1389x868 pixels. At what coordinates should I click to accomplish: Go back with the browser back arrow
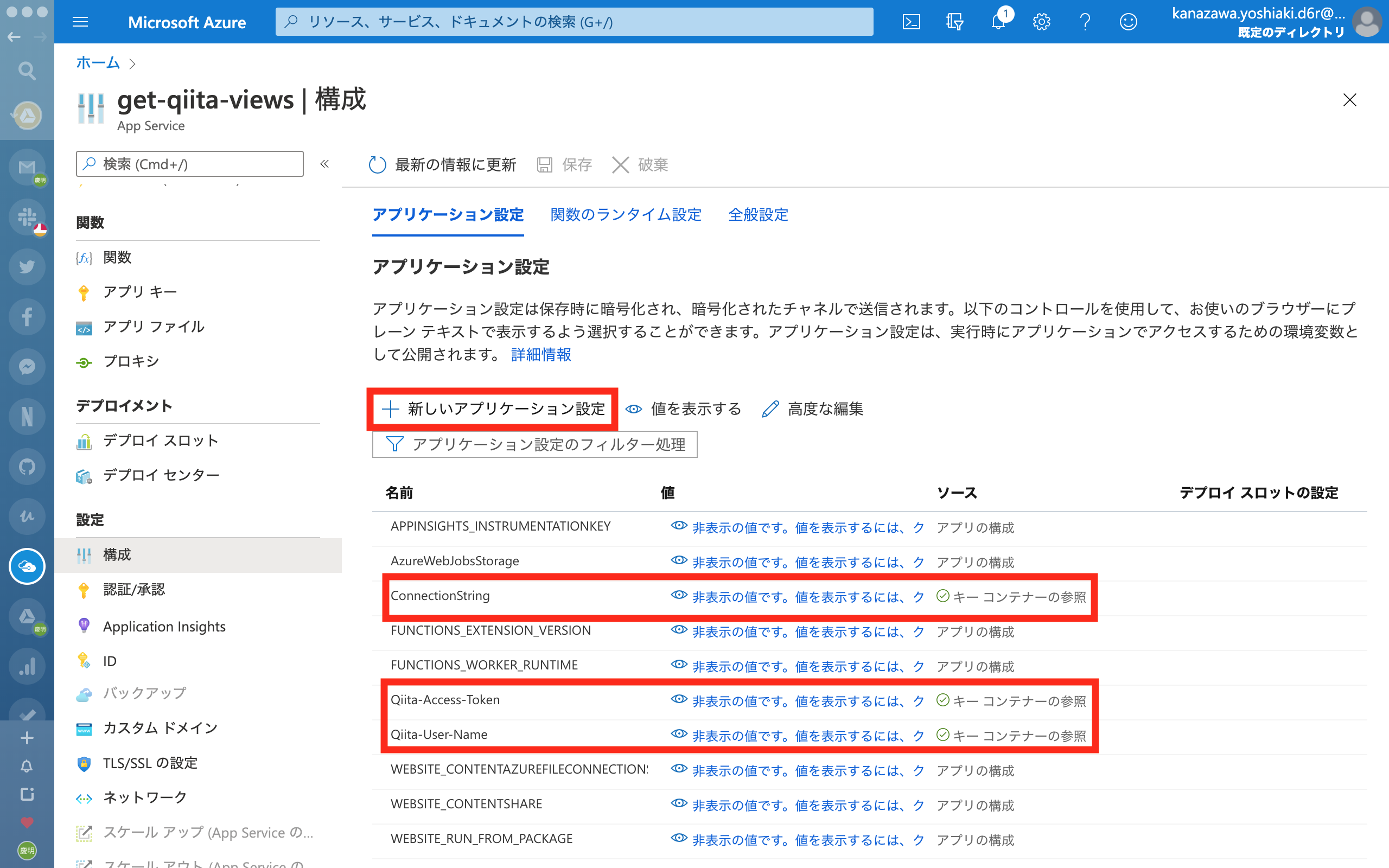pos(14,37)
